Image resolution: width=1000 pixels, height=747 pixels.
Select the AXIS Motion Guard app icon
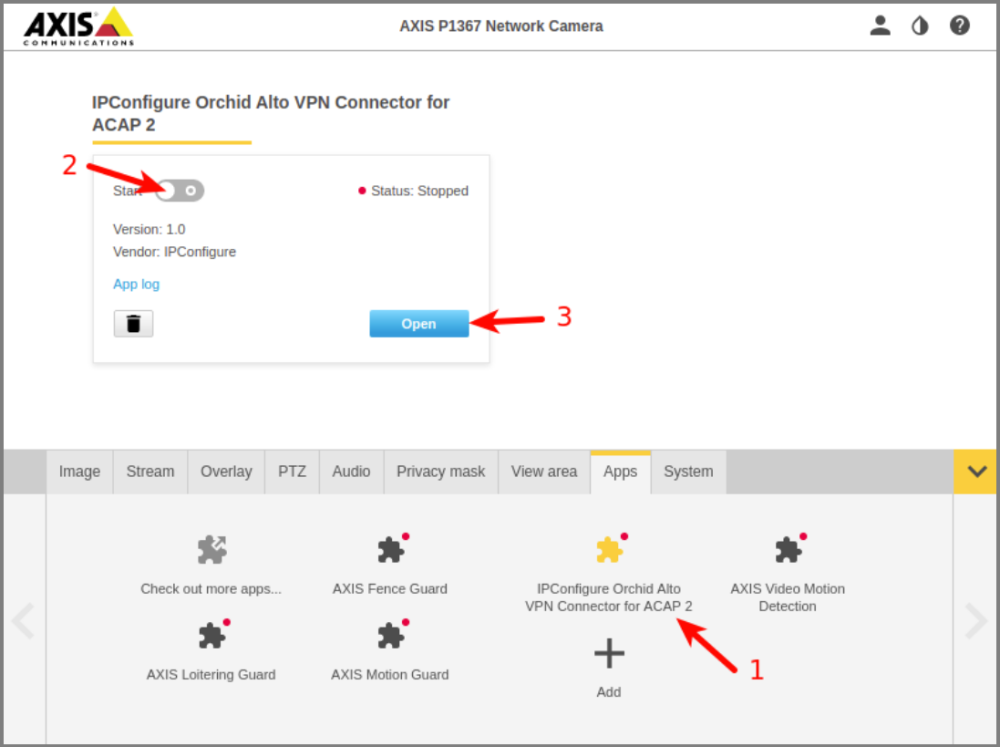tap(391, 635)
